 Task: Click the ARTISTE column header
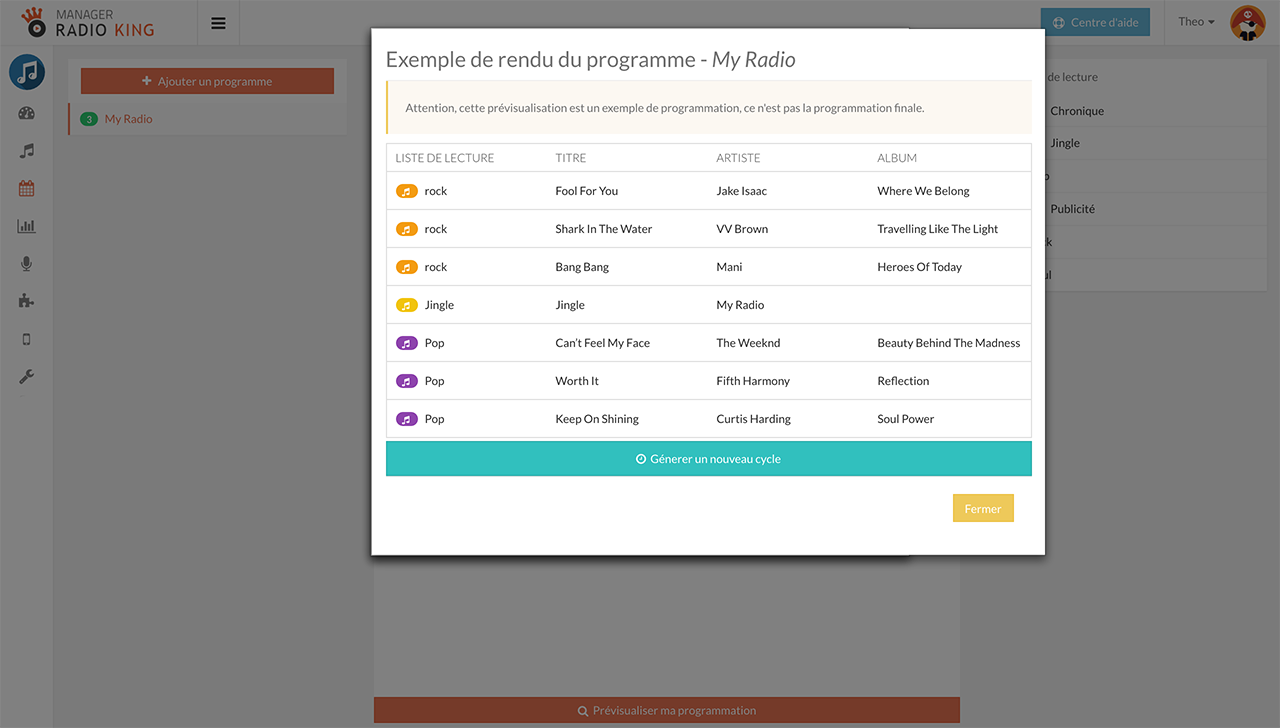(738, 158)
